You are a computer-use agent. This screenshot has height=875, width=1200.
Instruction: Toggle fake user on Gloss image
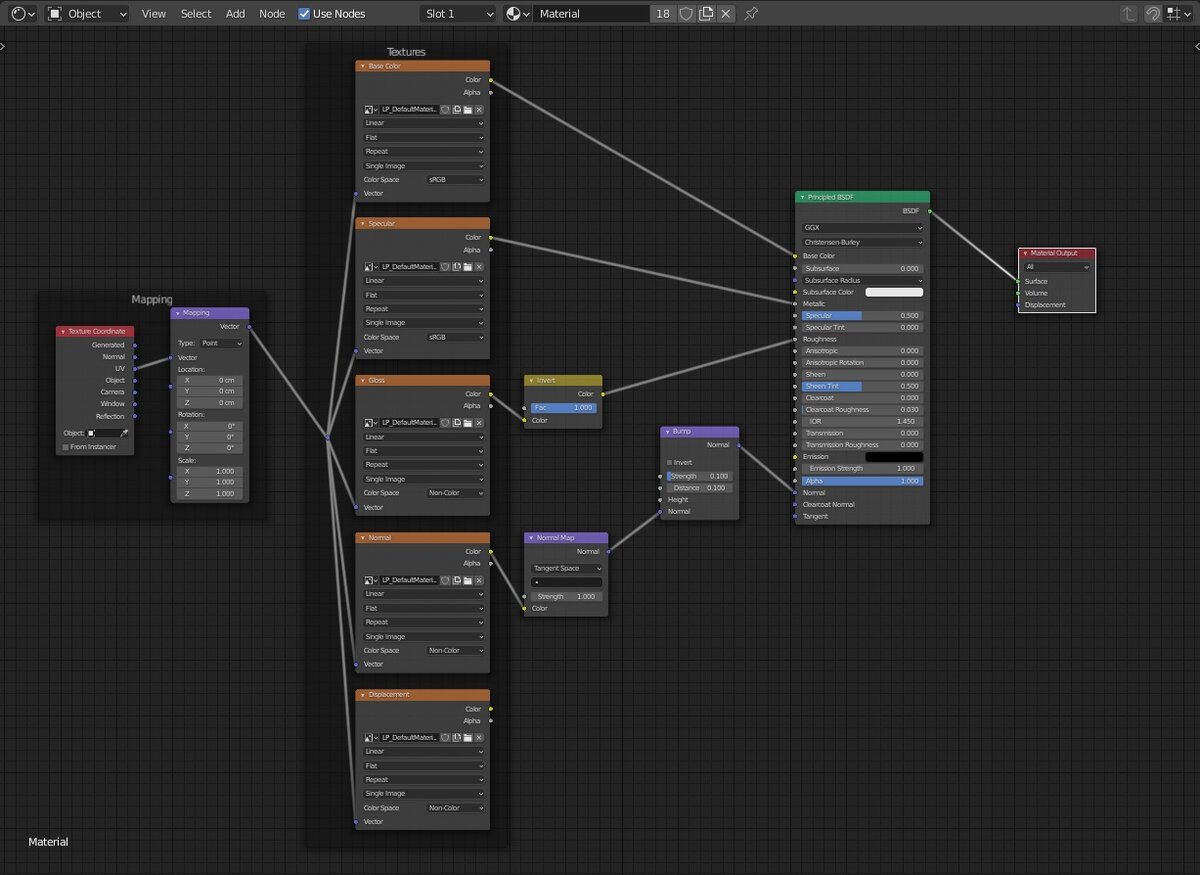click(445, 423)
